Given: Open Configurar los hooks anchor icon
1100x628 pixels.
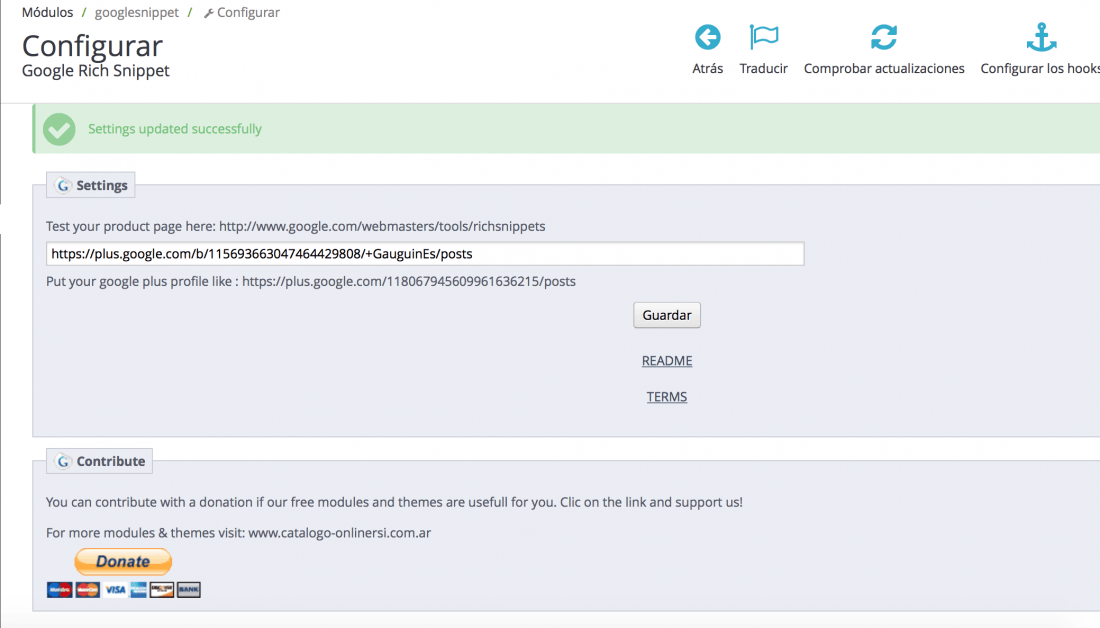Looking at the screenshot, I should click(x=1041, y=37).
